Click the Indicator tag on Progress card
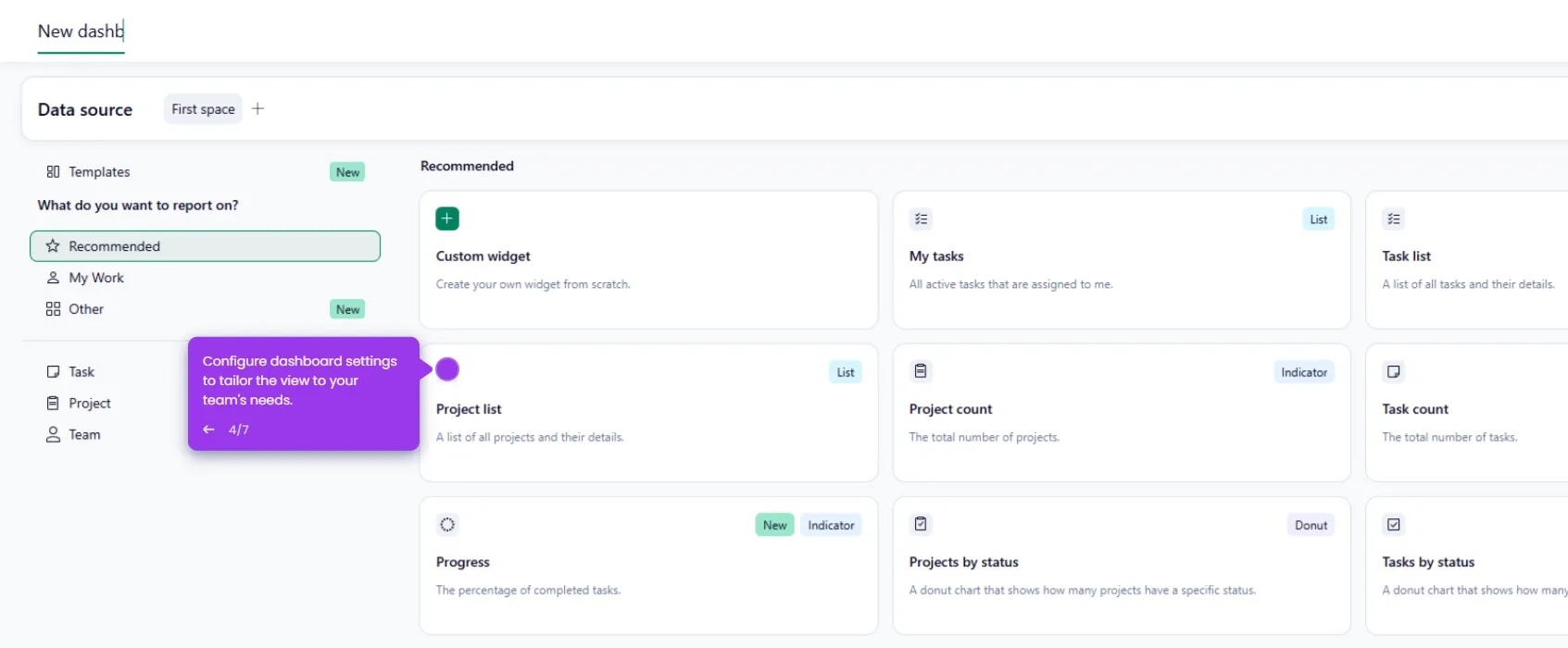Viewport: 1568px width, 648px height. tap(831, 525)
